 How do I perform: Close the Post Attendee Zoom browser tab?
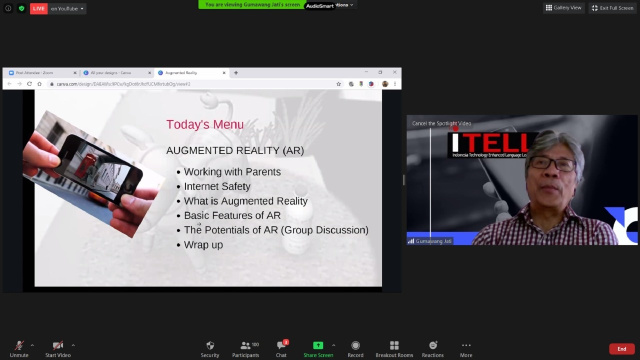(x=75, y=73)
